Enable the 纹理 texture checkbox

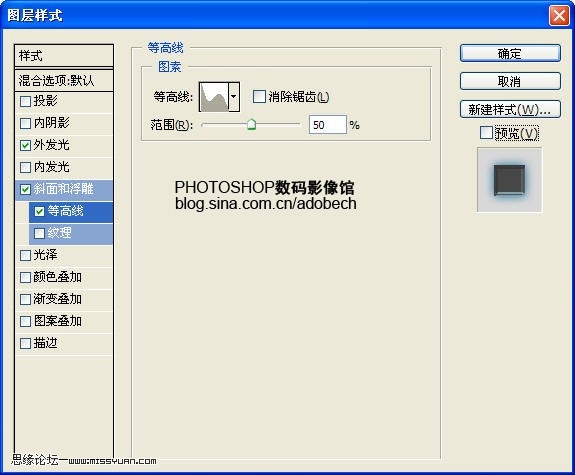[x=39, y=233]
